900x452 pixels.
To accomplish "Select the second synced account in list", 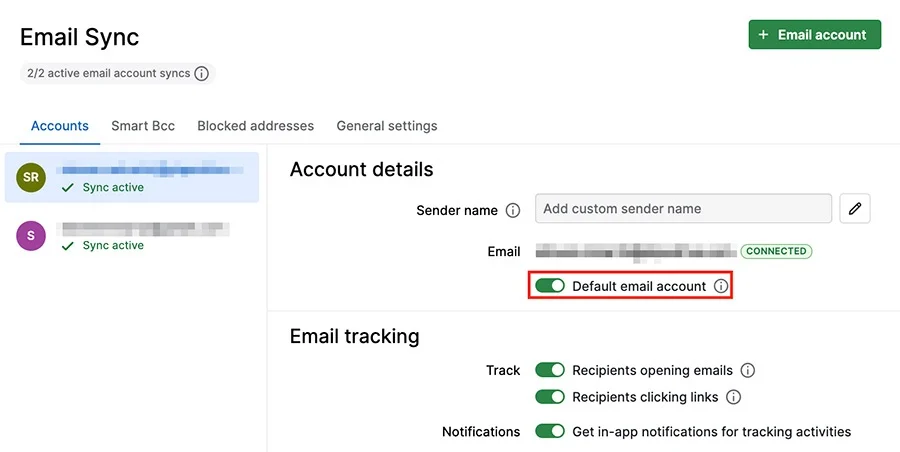I will [x=132, y=236].
